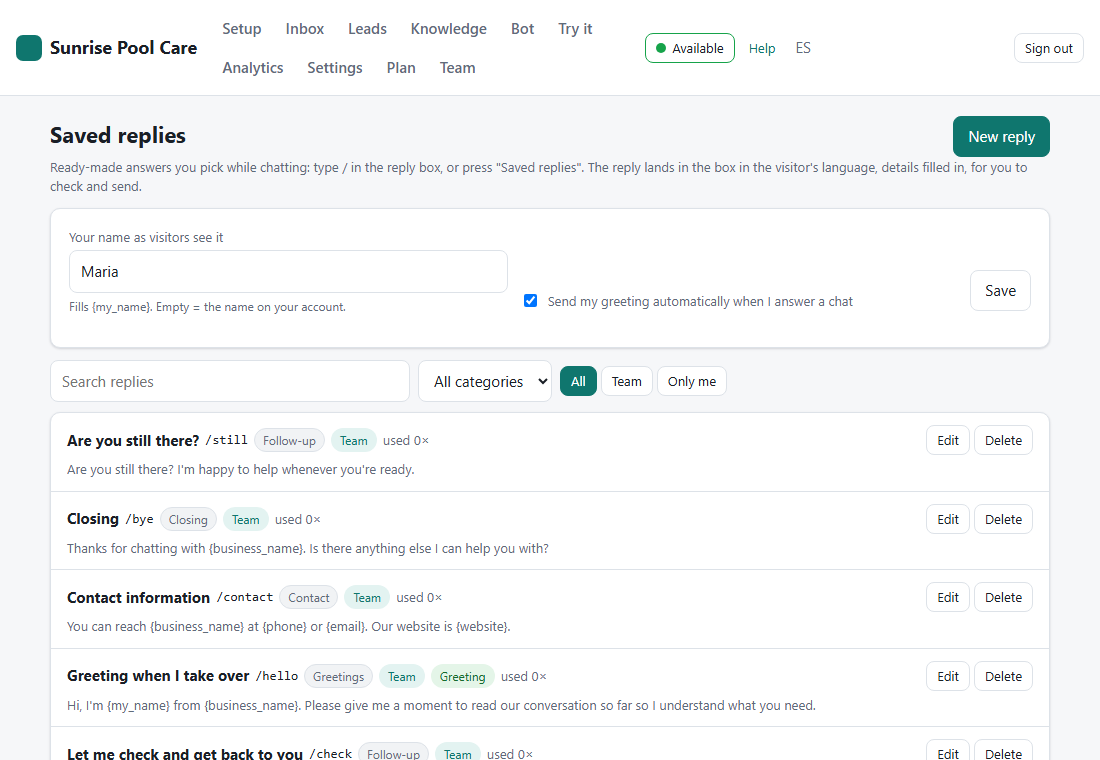
Task: Filter replies by Team
Action: [626, 382]
